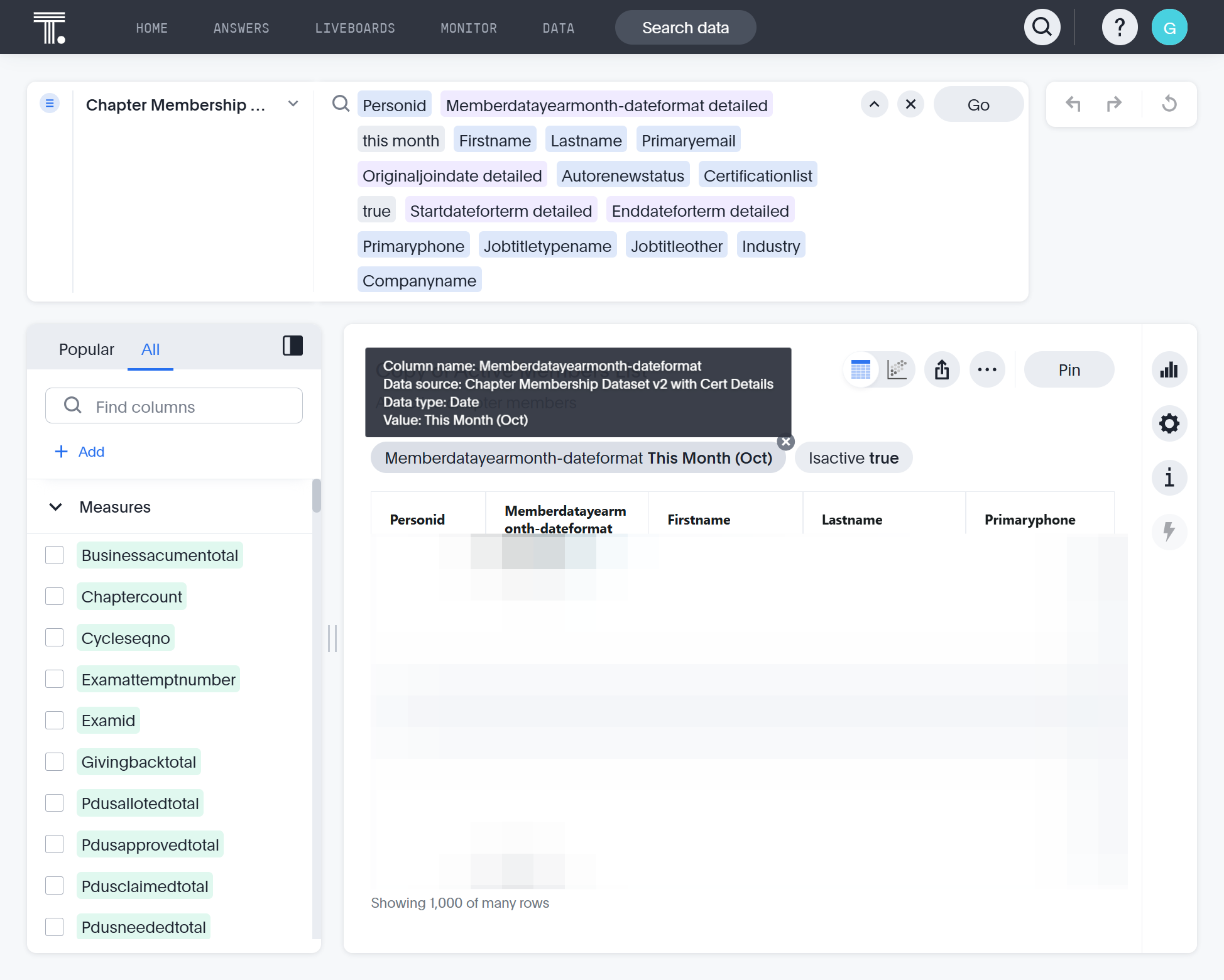Collapse the Measures section
The width and height of the screenshot is (1224, 980).
coord(56,507)
